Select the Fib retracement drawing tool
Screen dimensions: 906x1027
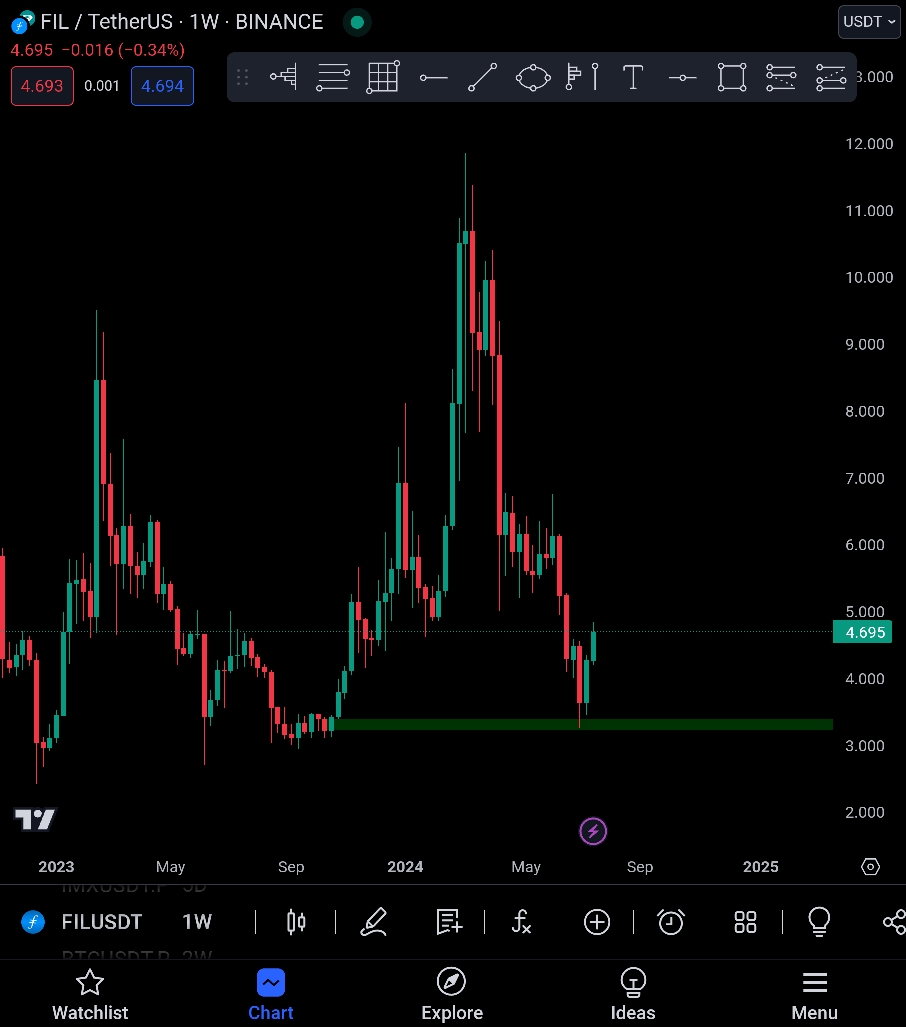[x=283, y=77]
